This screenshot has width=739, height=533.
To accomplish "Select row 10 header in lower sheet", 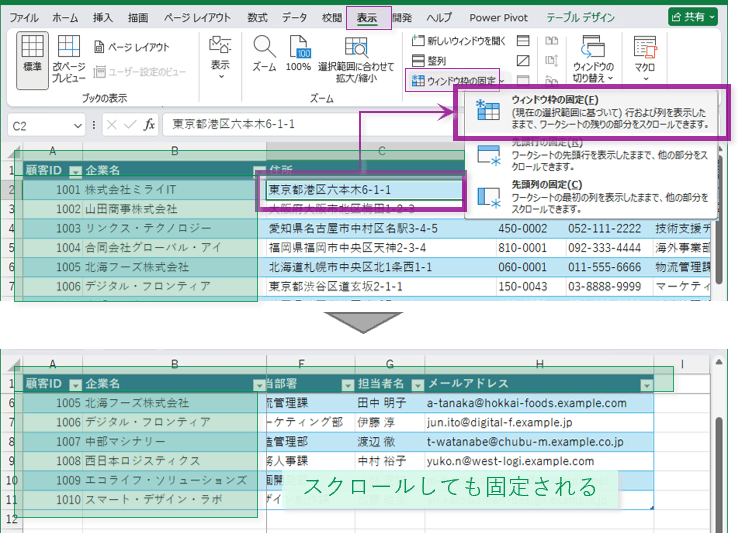I will pyautogui.click(x=11, y=480).
